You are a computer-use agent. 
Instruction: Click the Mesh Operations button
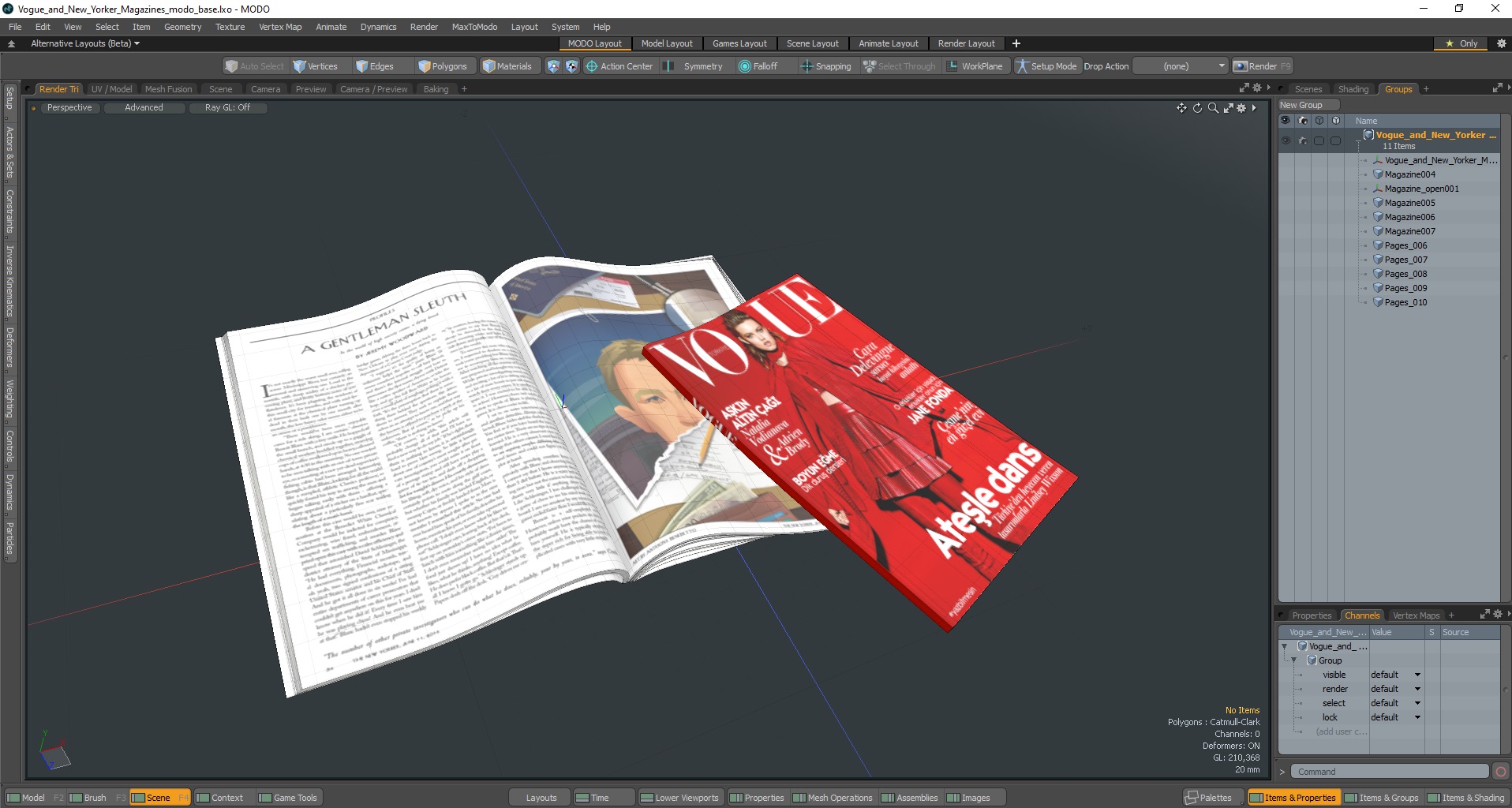coord(833,798)
